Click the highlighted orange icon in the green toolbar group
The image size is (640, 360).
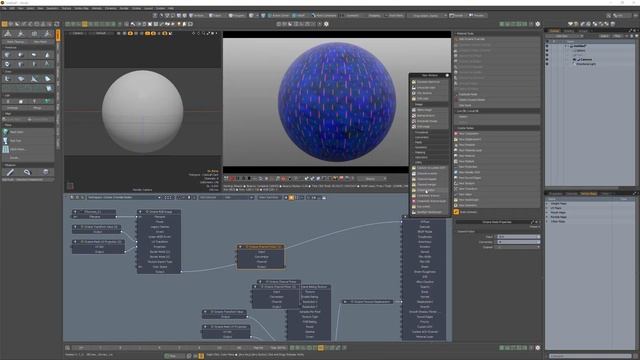click(x=85, y=24)
